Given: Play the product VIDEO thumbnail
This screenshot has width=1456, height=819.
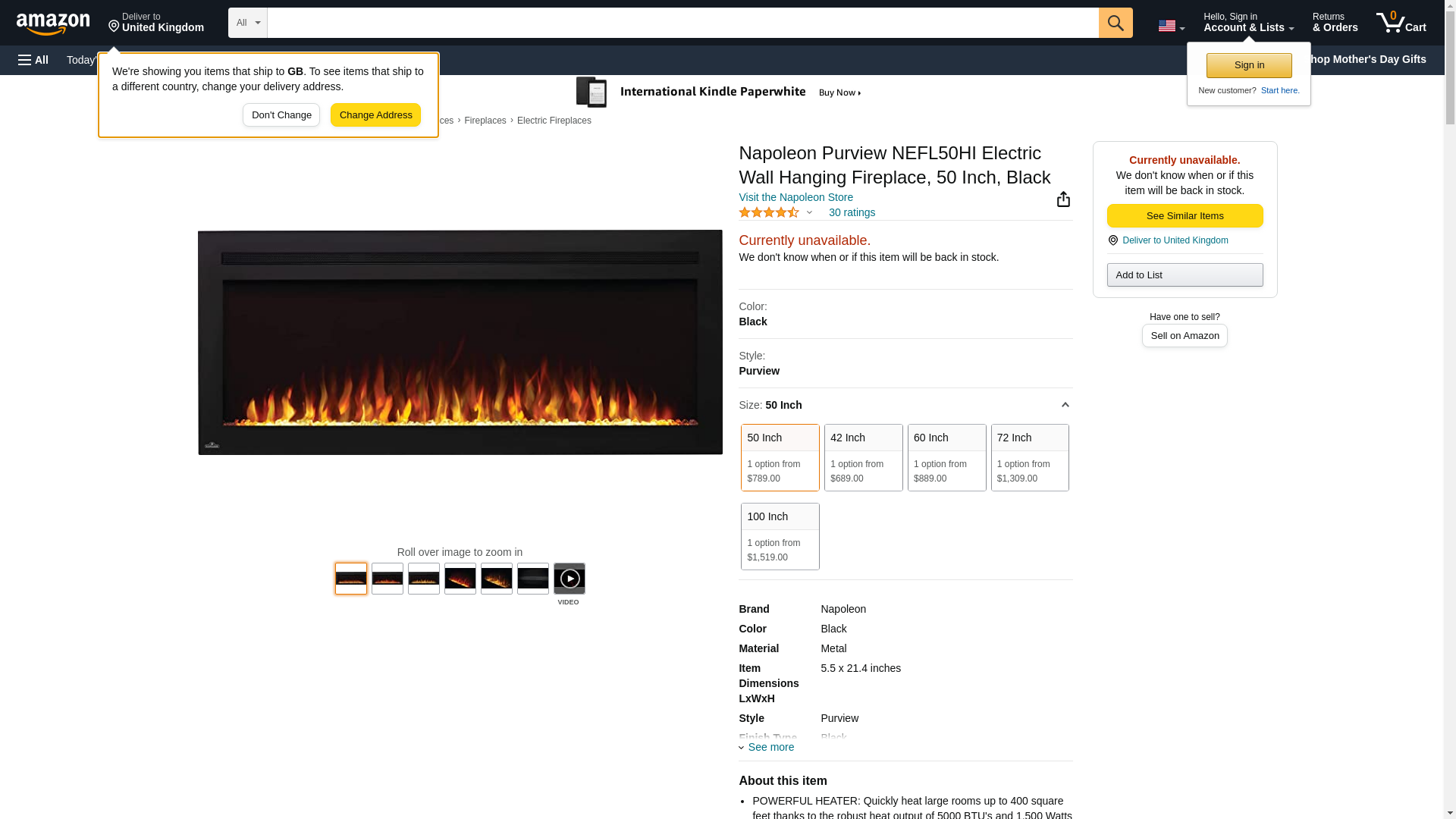Looking at the screenshot, I should tap(569, 579).
